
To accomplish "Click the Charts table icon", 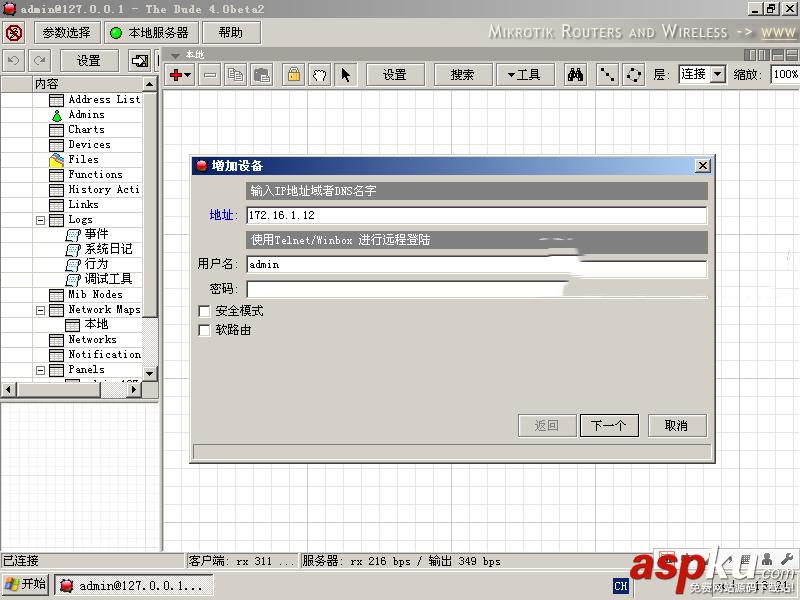I will tap(57, 130).
